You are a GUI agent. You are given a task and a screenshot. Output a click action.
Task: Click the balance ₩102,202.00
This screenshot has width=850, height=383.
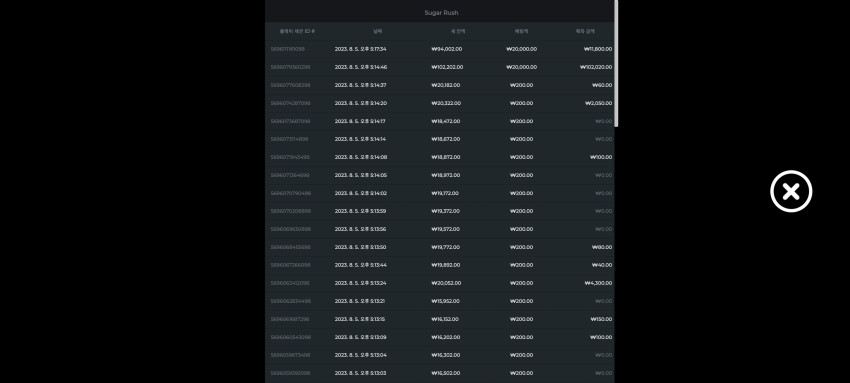pyautogui.click(x=447, y=67)
